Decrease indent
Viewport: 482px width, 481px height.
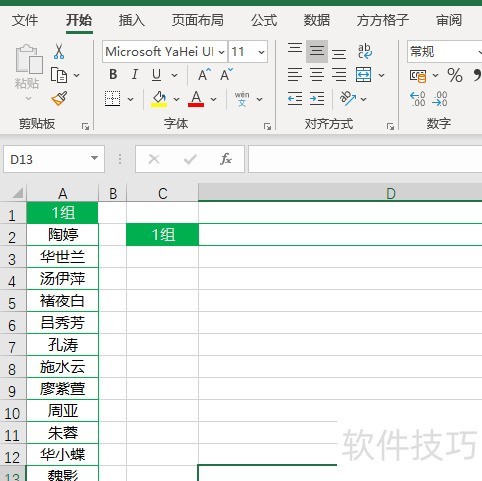click(295, 99)
